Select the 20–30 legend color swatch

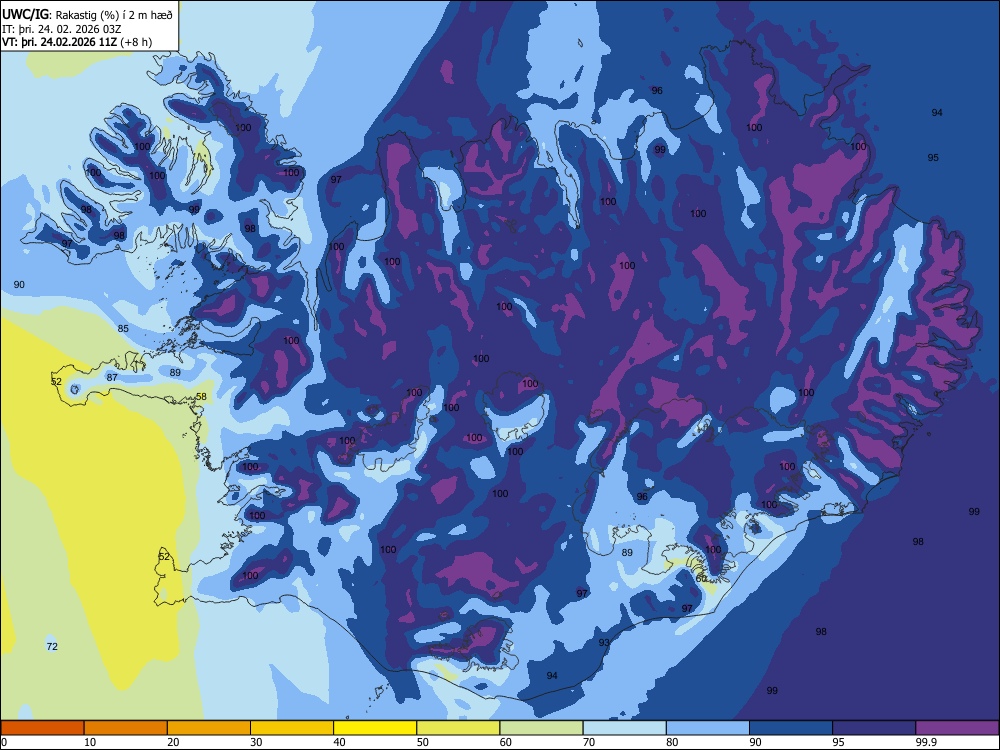pyautogui.click(x=209, y=728)
